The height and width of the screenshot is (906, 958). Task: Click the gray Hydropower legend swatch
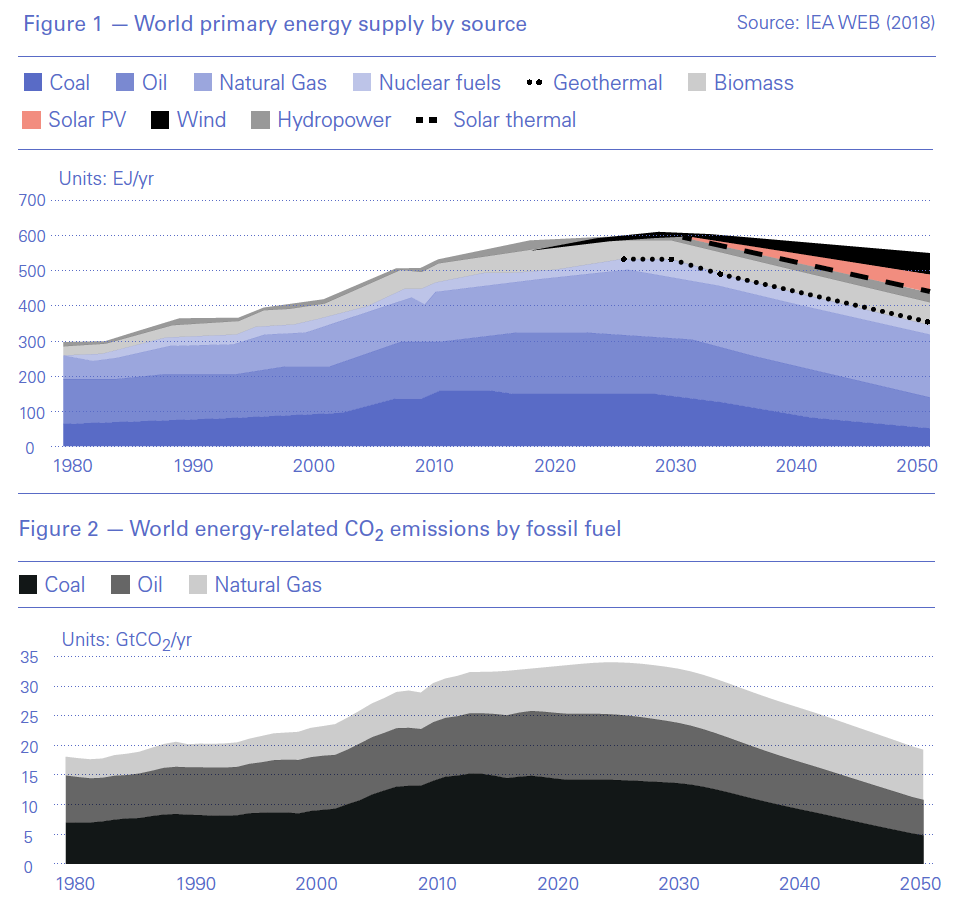260,121
